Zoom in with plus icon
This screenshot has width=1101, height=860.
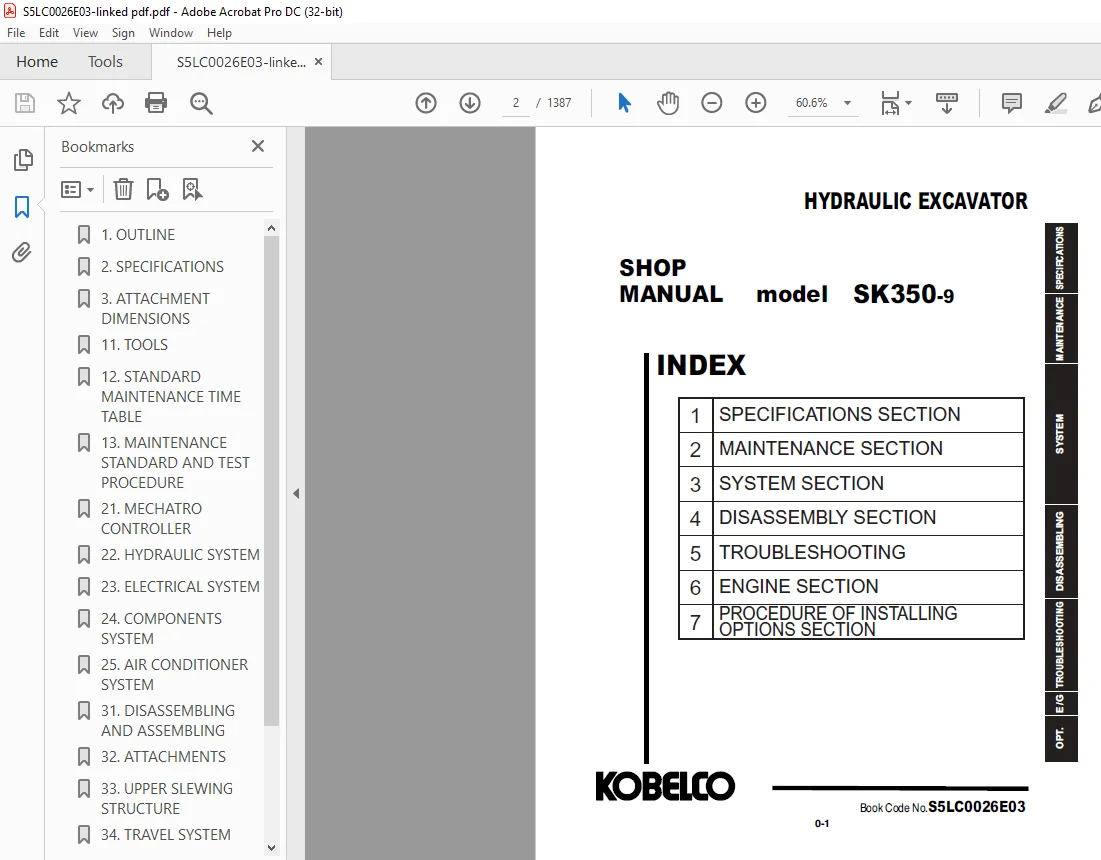coord(756,103)
